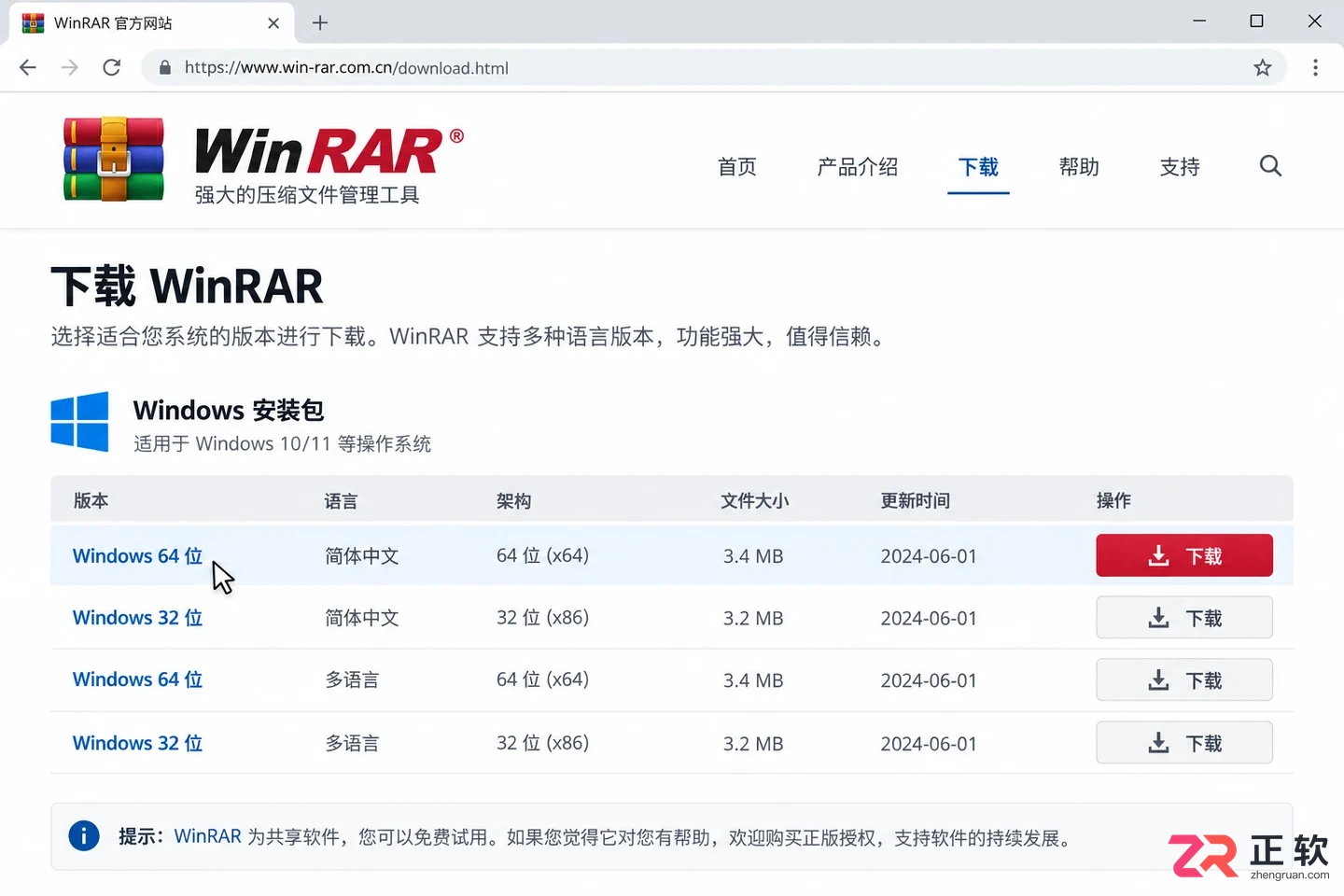Click the 更新时间 column header

coord(915,501)
